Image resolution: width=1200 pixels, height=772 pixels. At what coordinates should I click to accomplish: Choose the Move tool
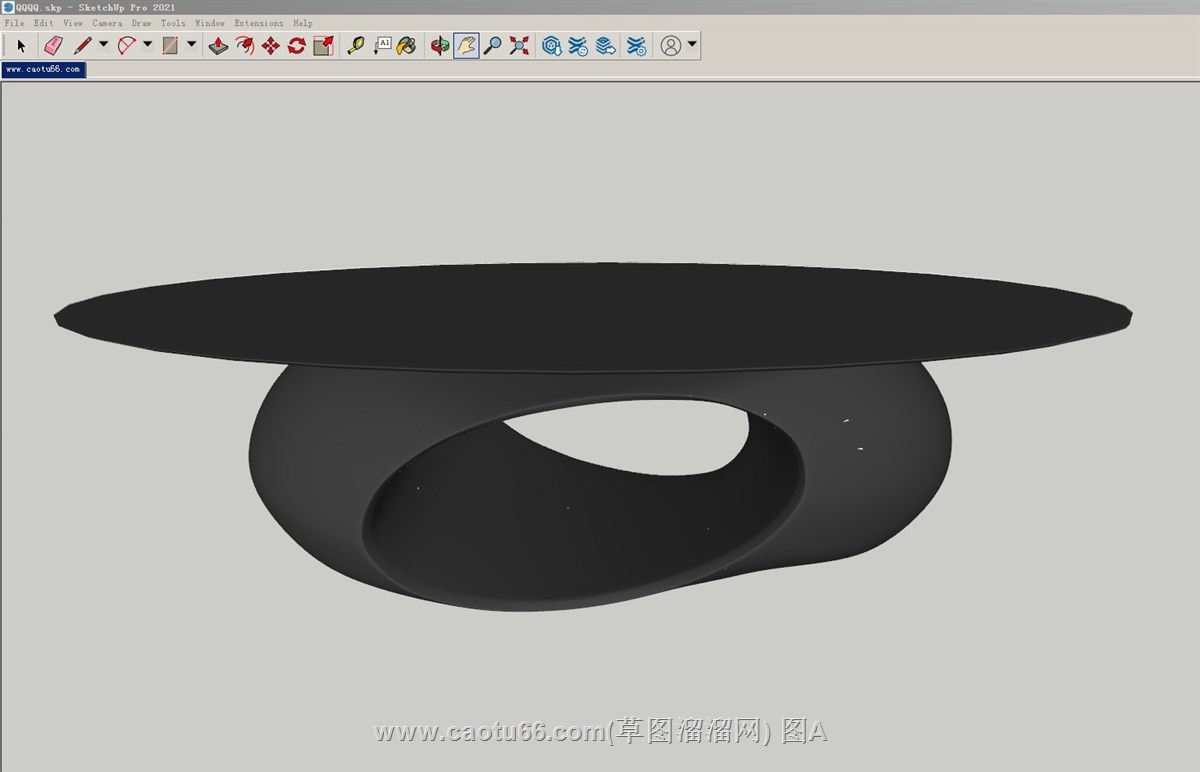click(270, 45)
